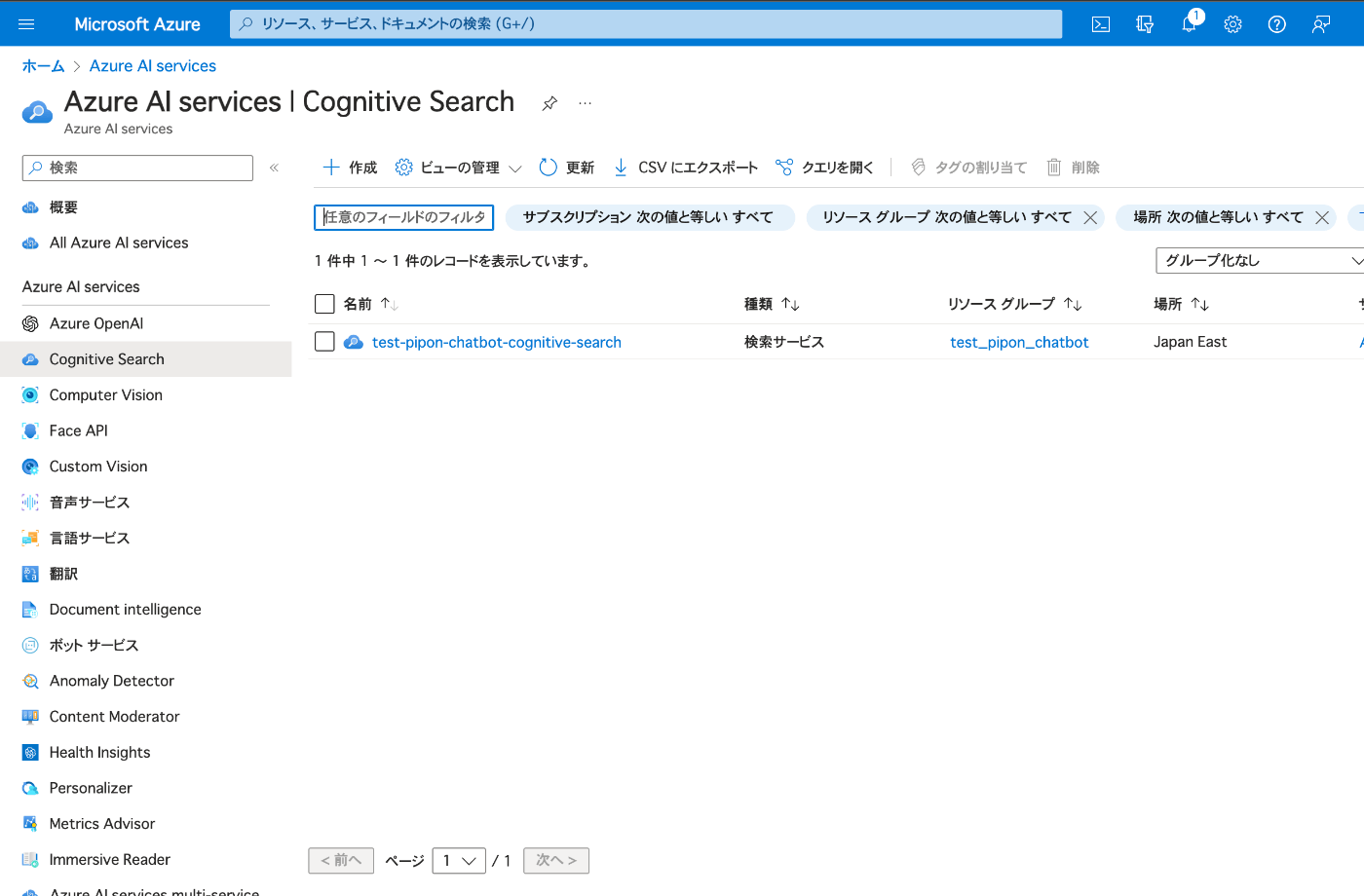Click Microsoft Azure logo text
Screen dimensions: 1364x896
tap(137, 24)
